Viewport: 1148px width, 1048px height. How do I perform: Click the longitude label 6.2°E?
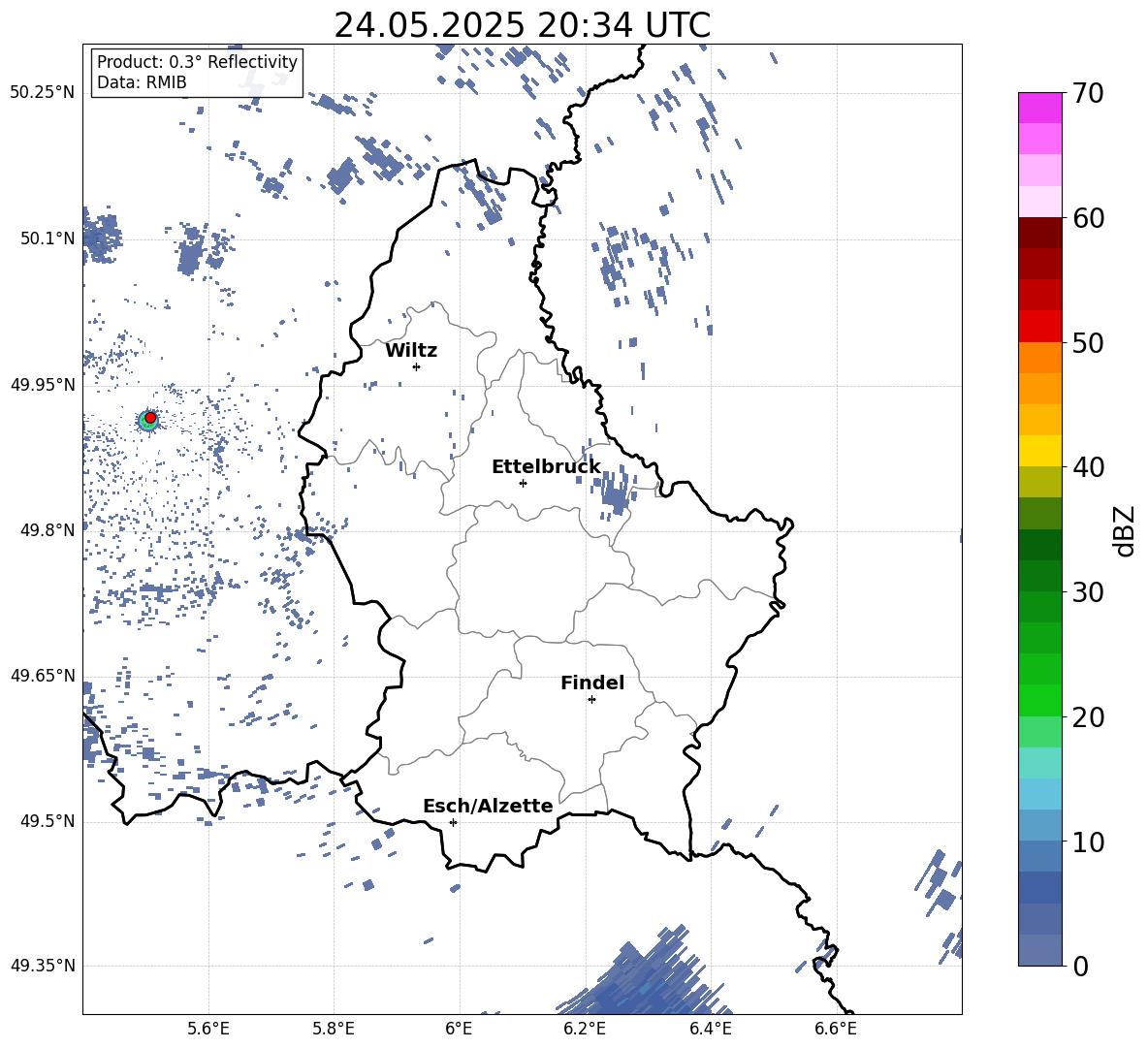585,1029
